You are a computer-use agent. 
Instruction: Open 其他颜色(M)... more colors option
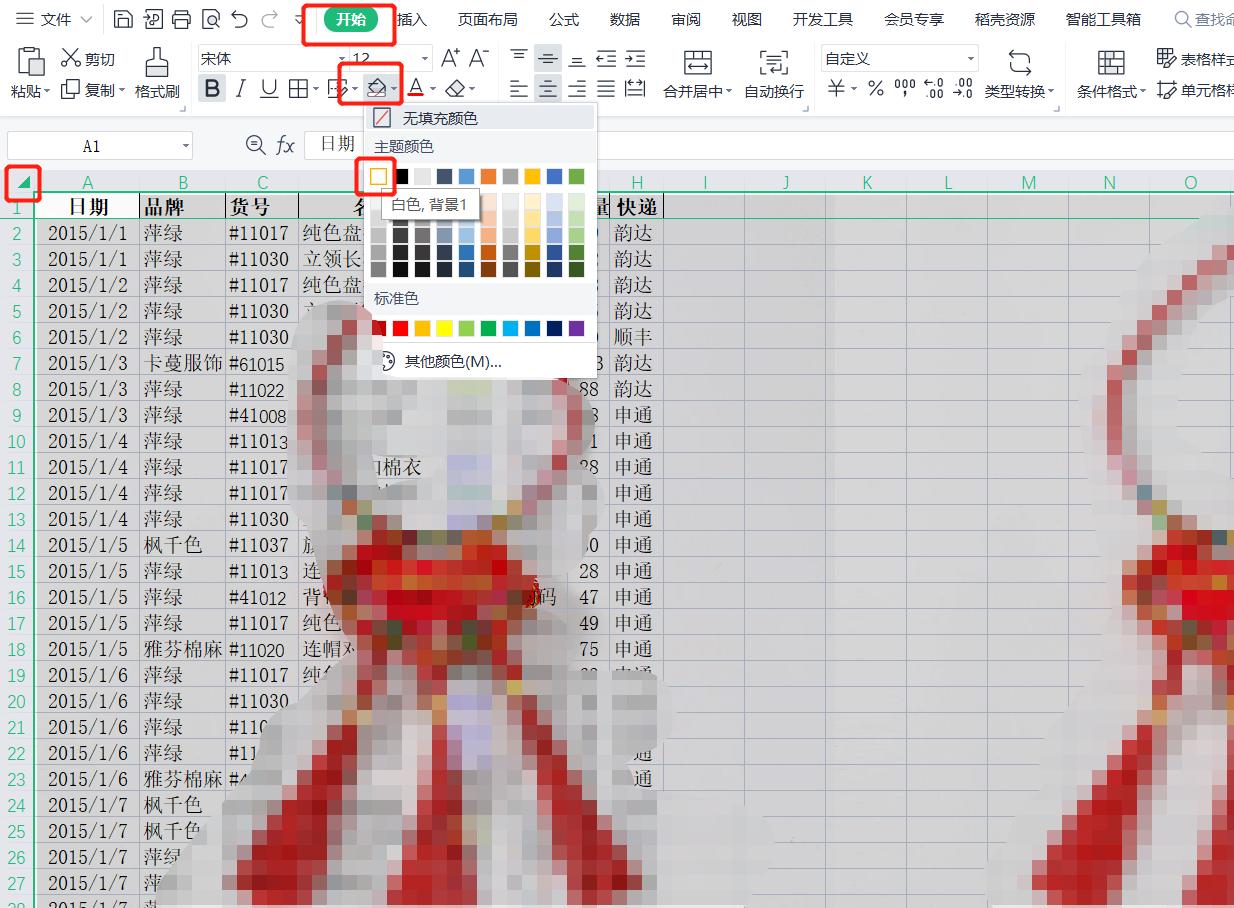point(452,361)
